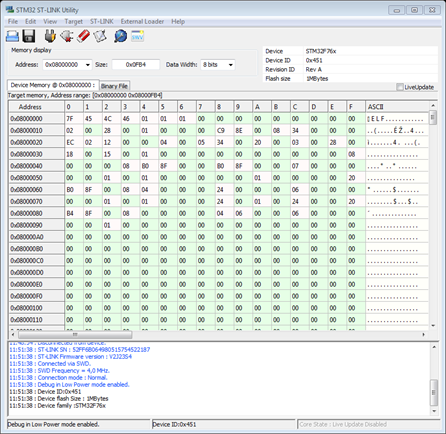
Task: Click the horizontal scroll right arrow
Action: [424, 334]
